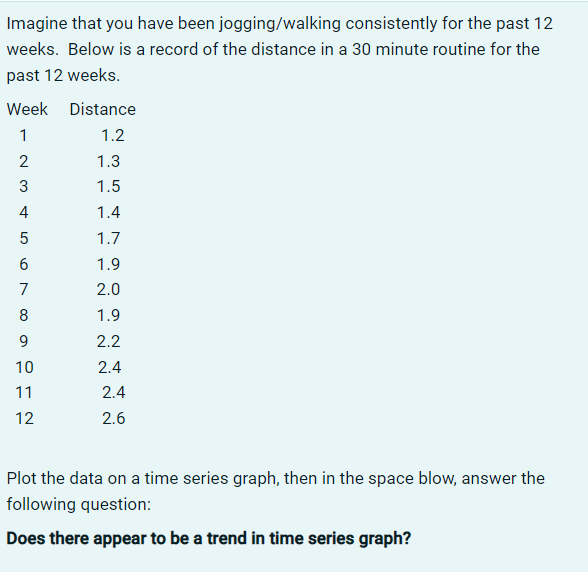This screenshot has width=588, height=572.
Task: Click the intro paragraph about jogging/walking
Action: [280, 49]
